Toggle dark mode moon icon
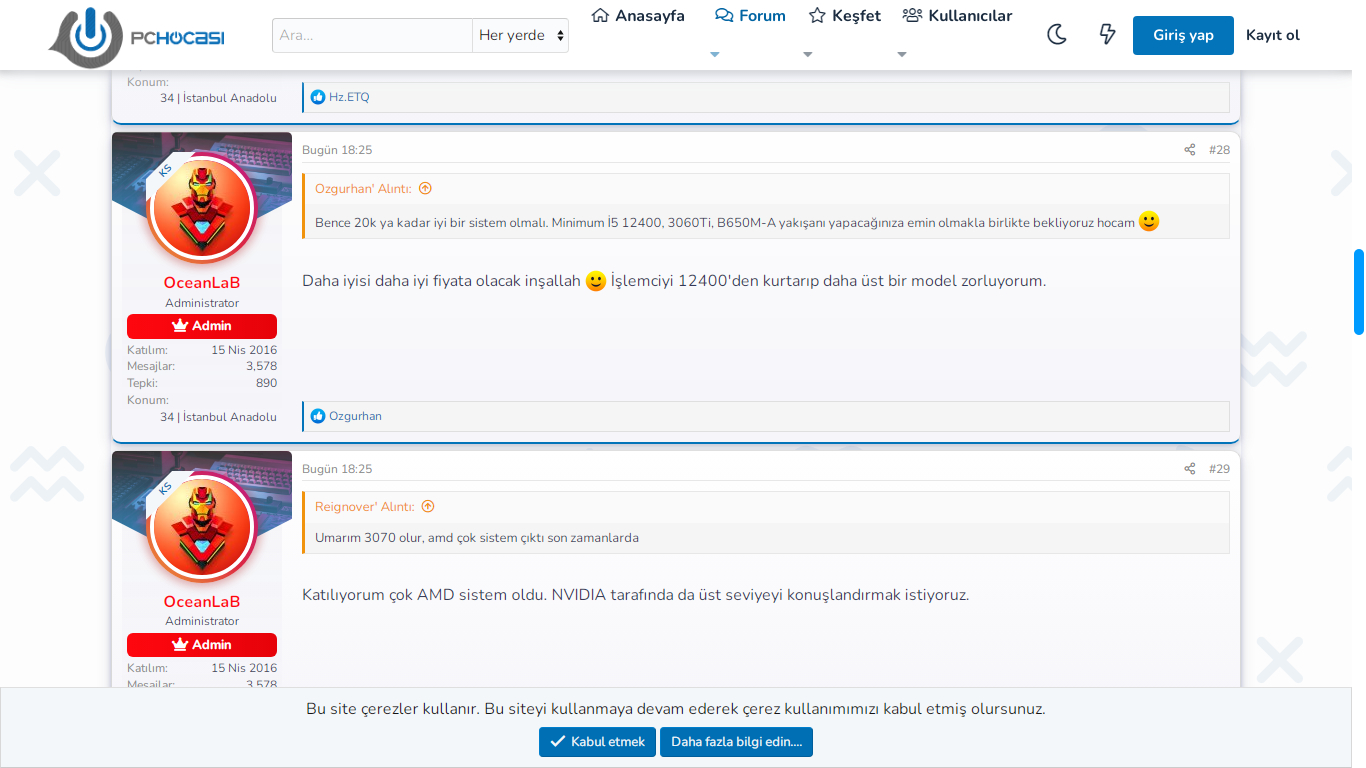This screenshot has width=1366, height=768. (1057, 35)
